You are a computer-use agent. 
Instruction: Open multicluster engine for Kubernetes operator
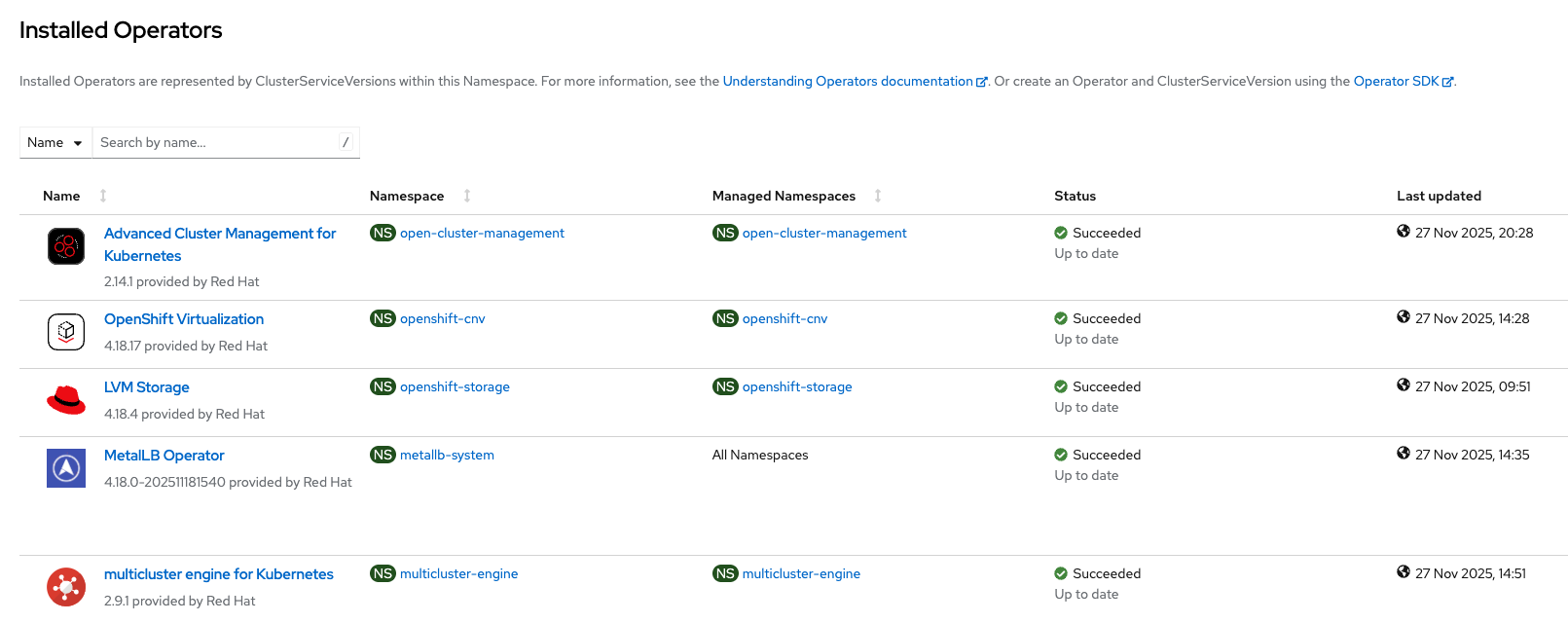tap(219, 574)
